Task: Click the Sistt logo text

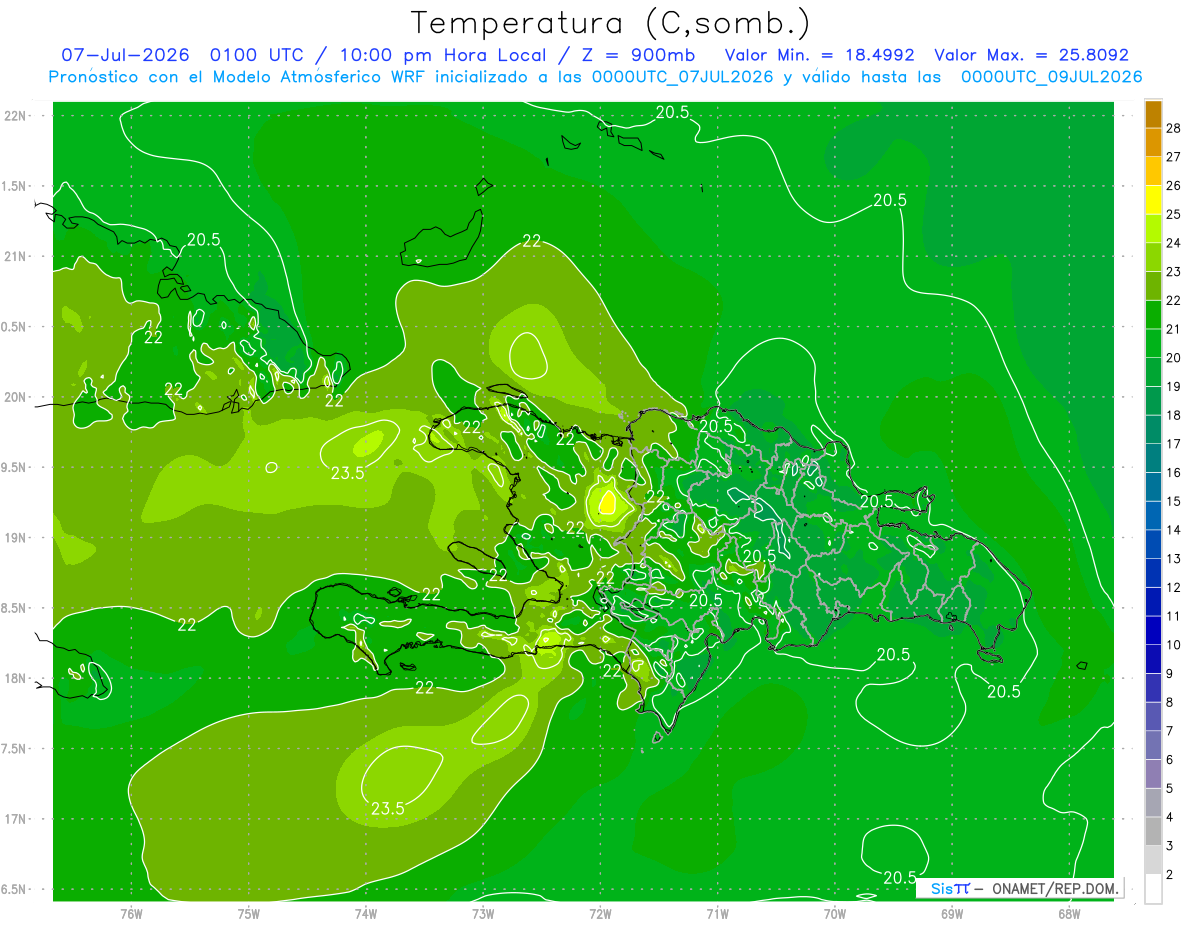Action: click(949, 888)
